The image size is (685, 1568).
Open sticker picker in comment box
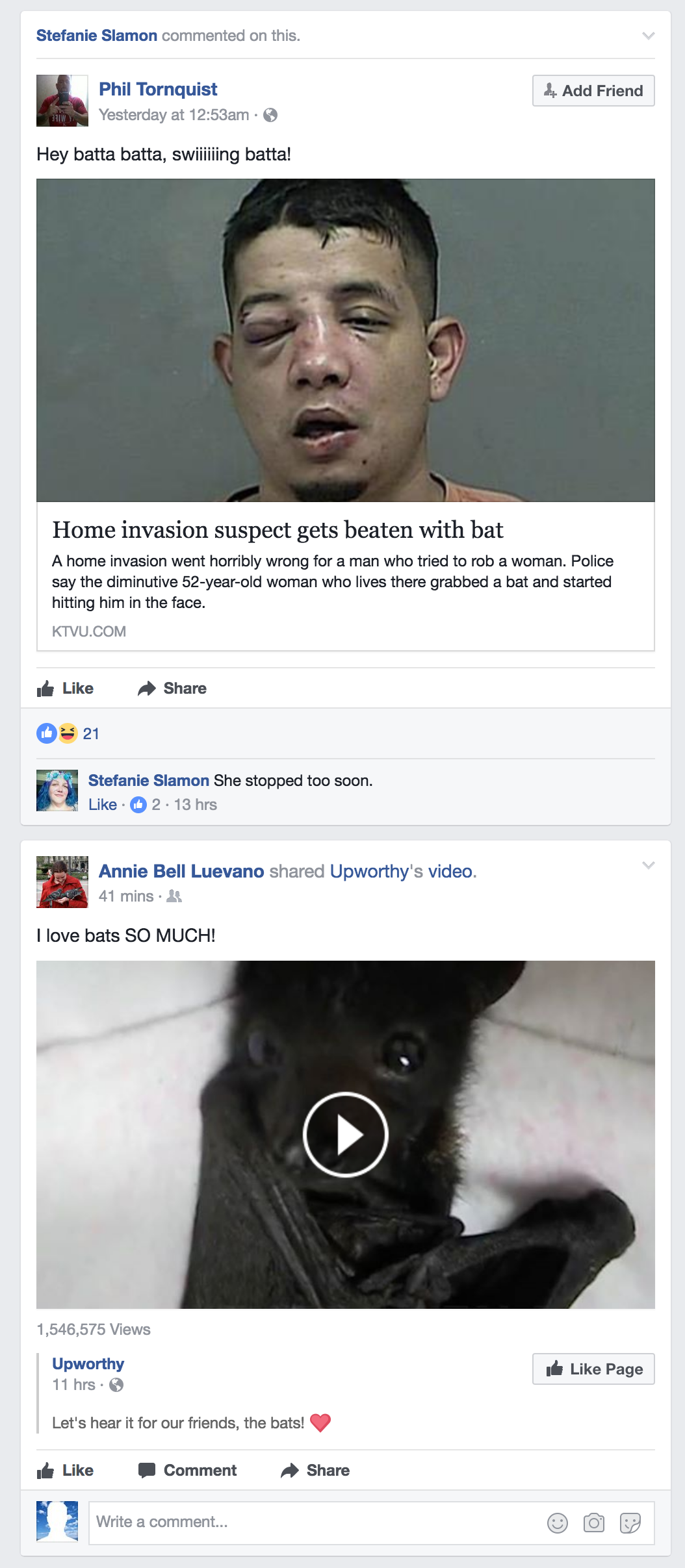tap(630, 1523)
